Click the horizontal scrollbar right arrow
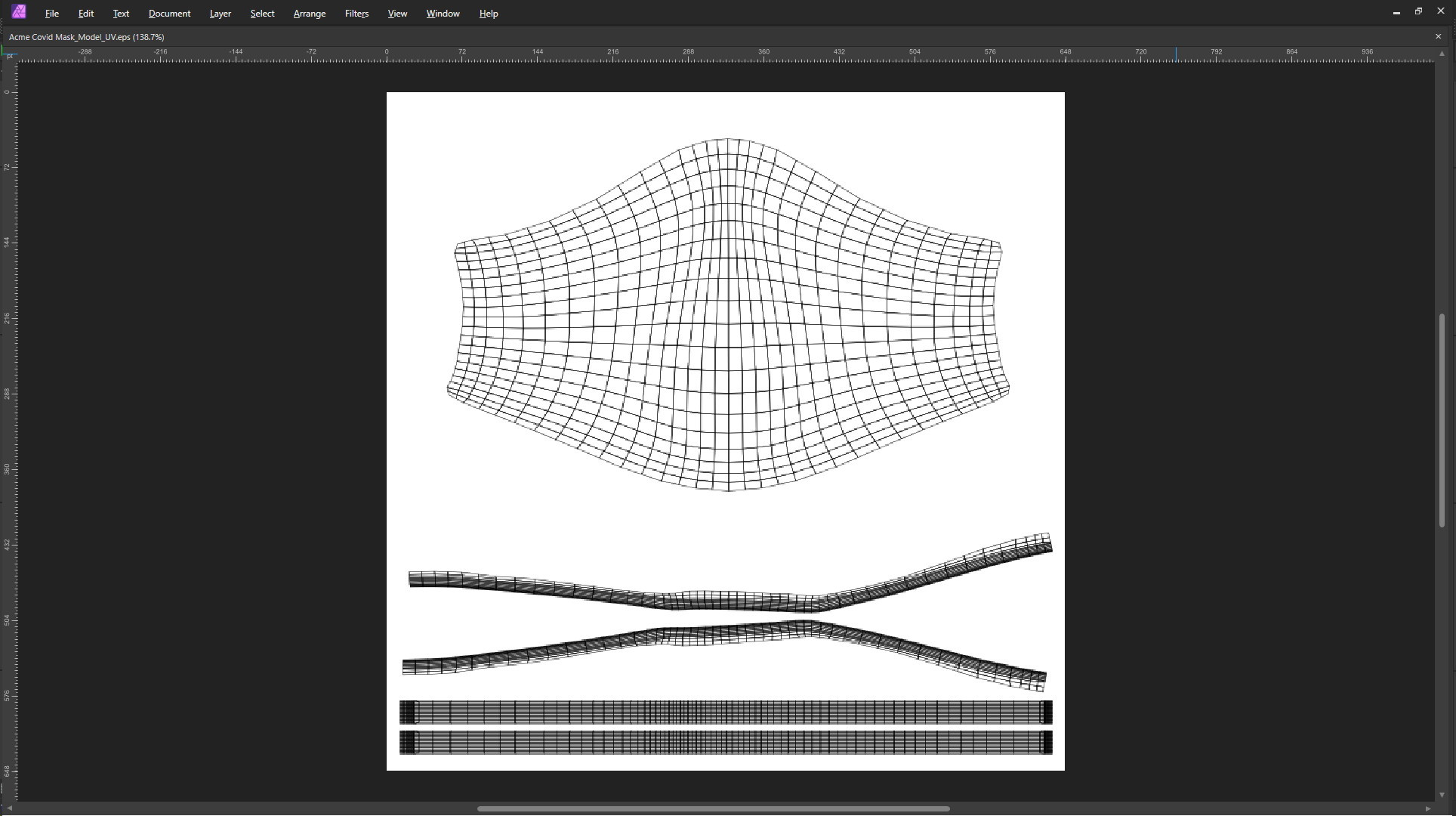The height and width of the screenshot is (816, 1456). pyautogui.click(x=1427, y=808)
